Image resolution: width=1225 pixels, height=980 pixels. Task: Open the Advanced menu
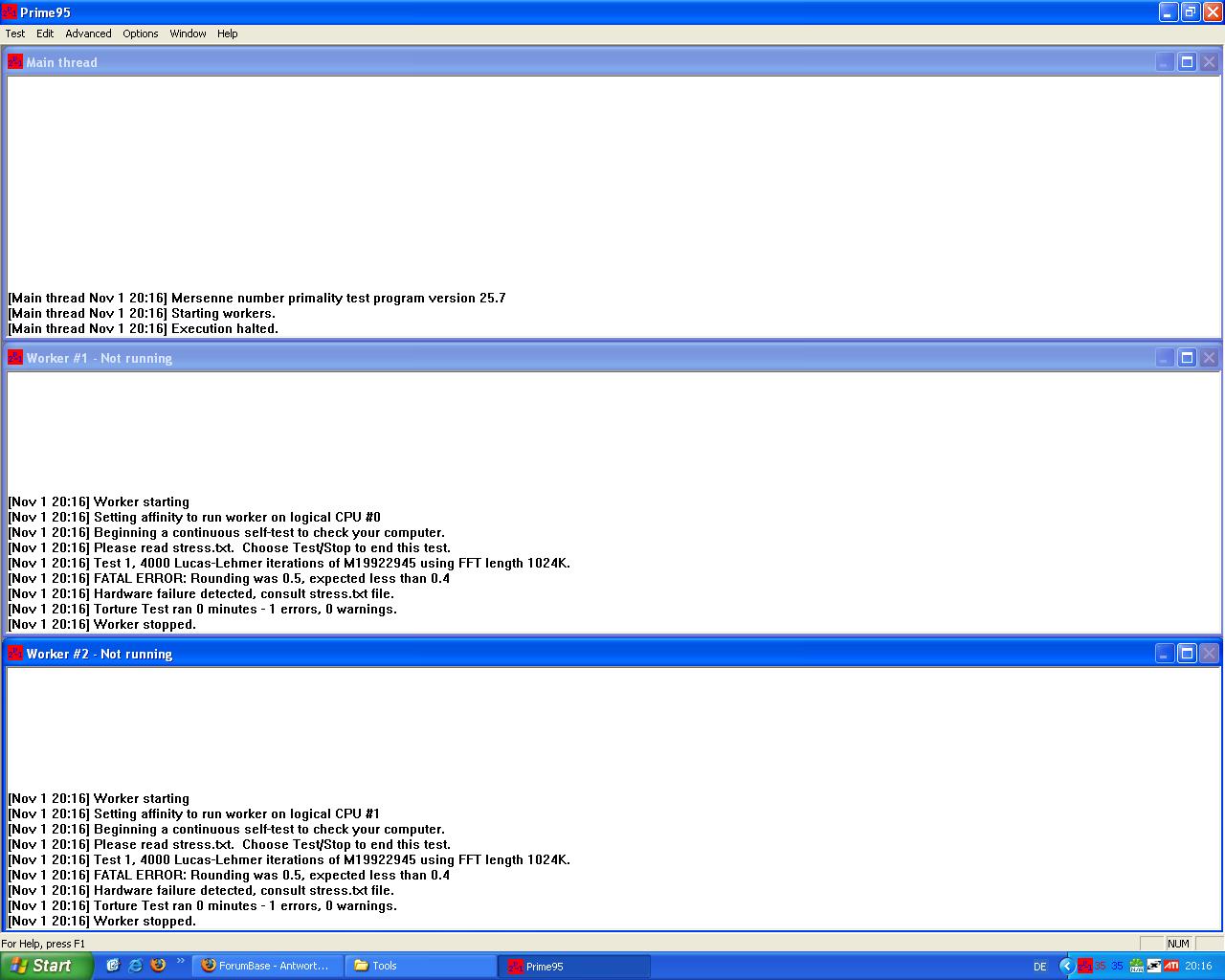[x=88, y=33]
